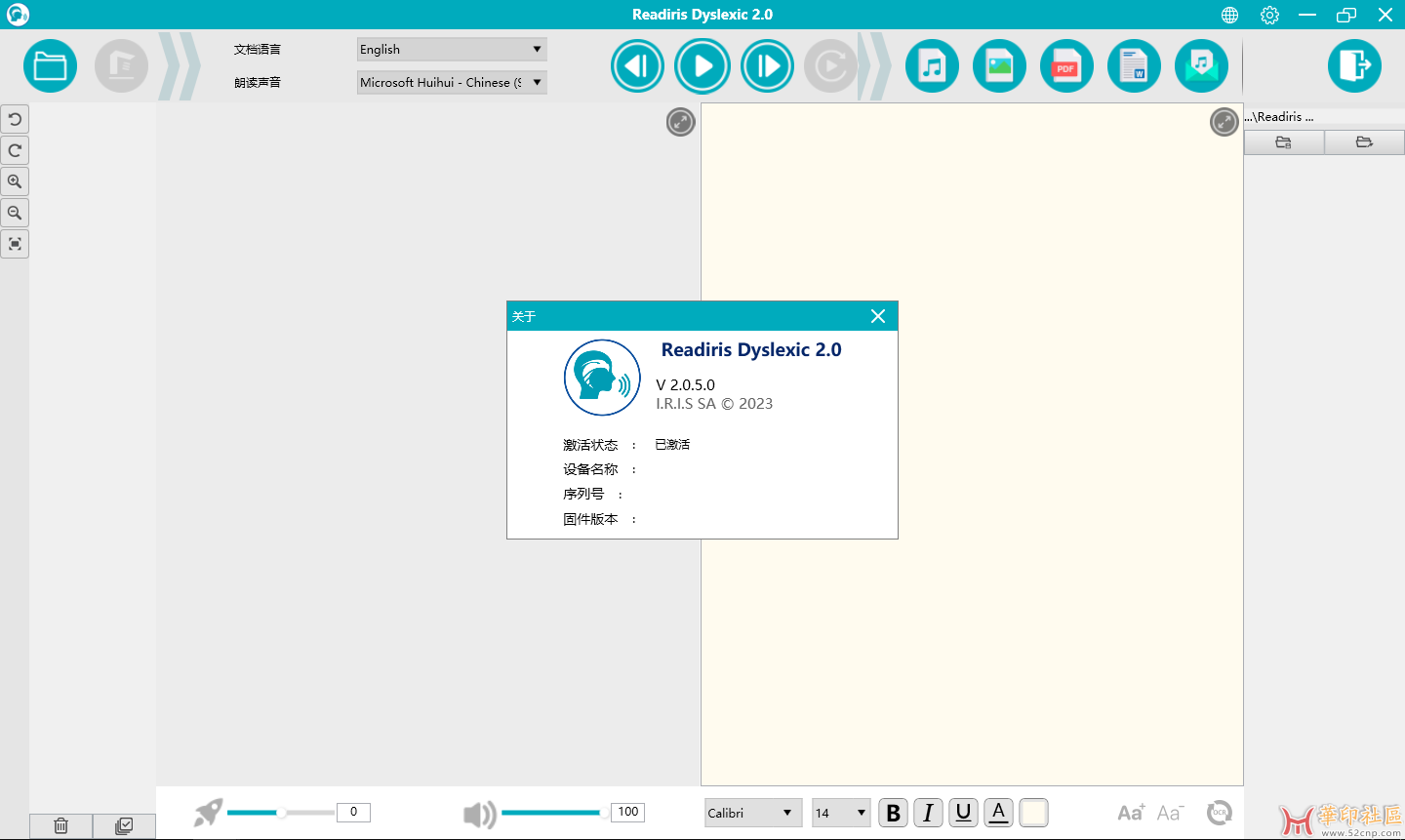The image size is (1405, 840).
Task: Click the Readiris logo in title bar
Action: coord(18,15)
